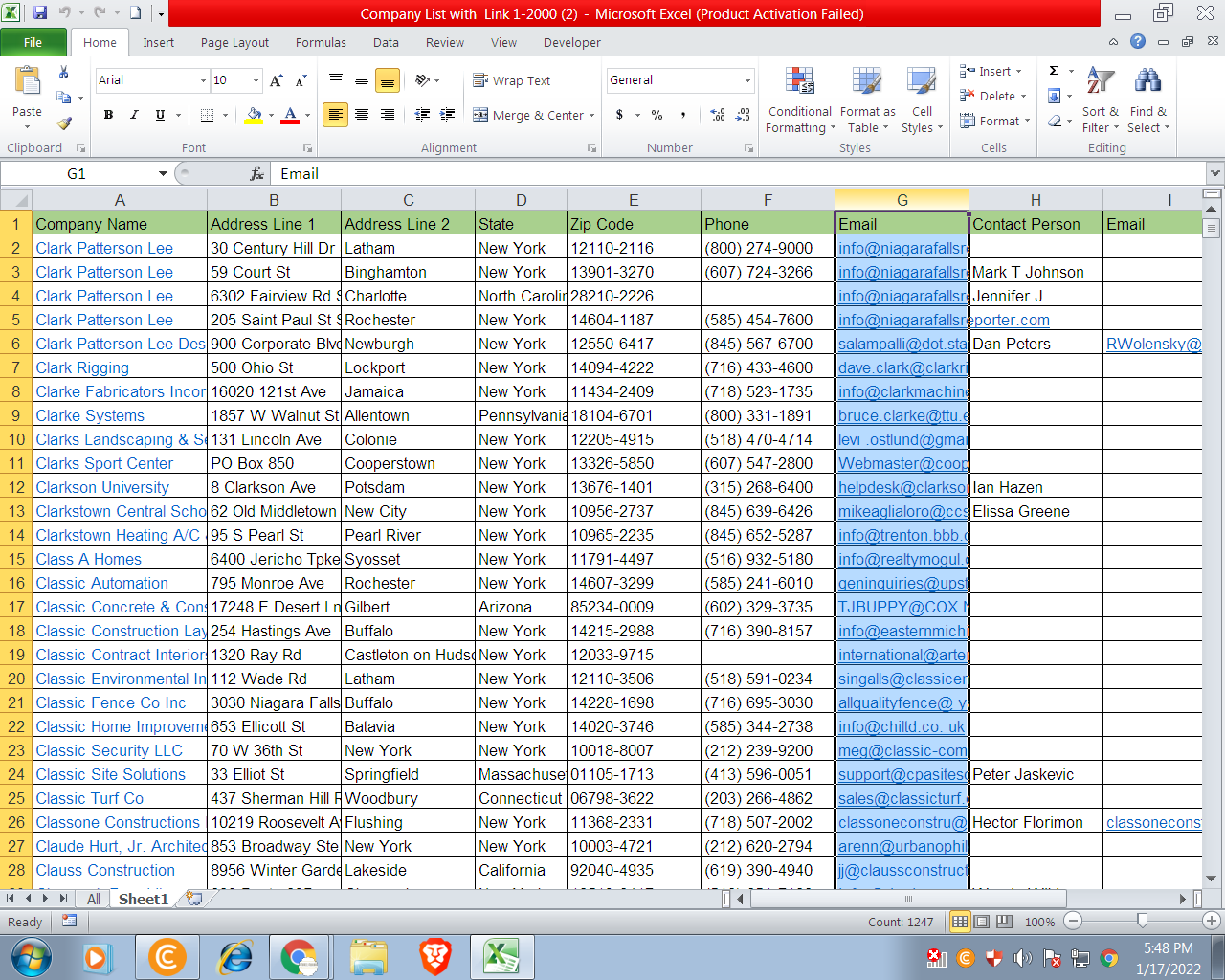Open the Name Box dropdown arrow
The image size is (1225, 980).
point(164,173)
